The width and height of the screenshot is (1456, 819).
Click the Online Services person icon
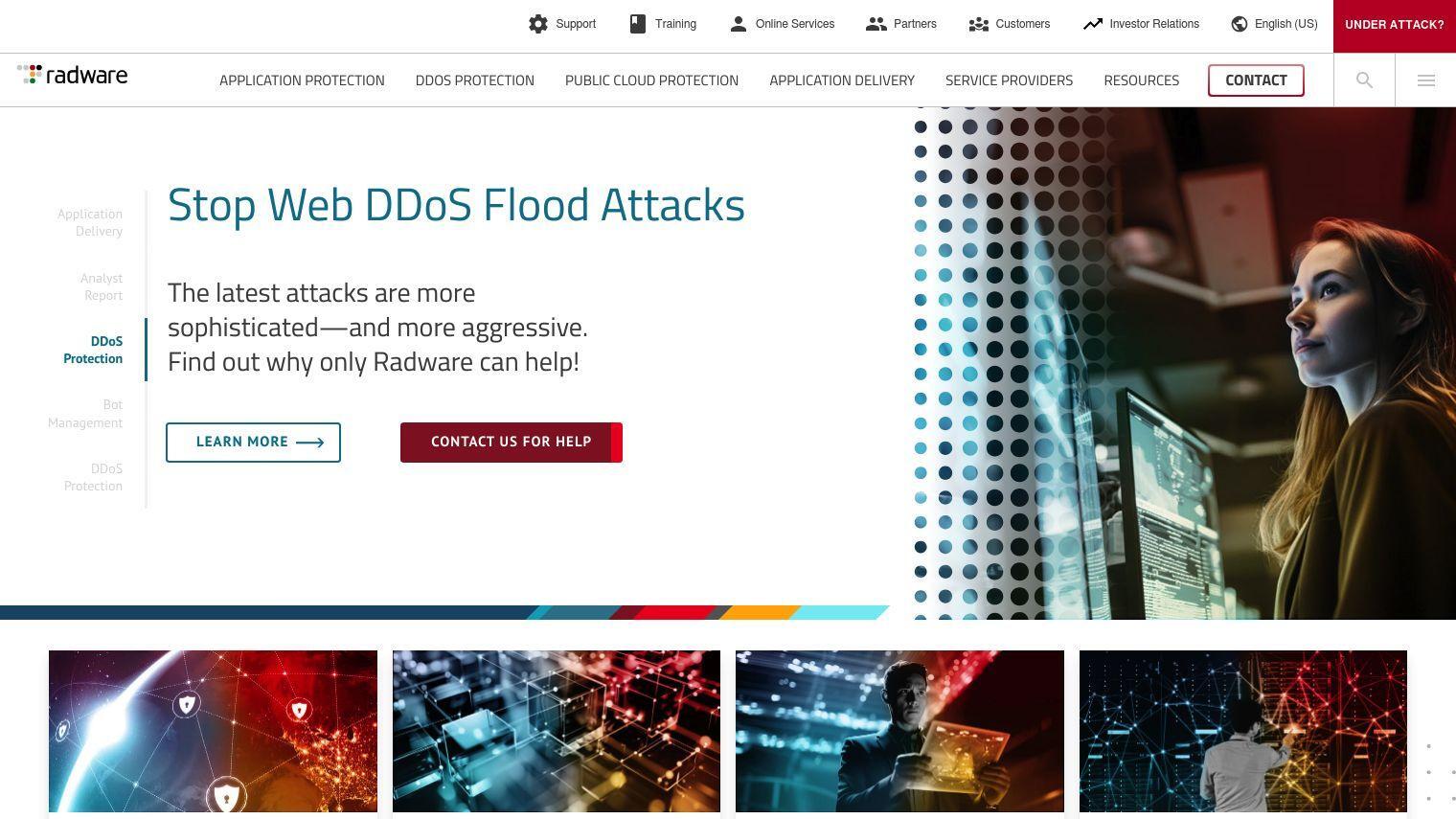click(x=738, y=24)
